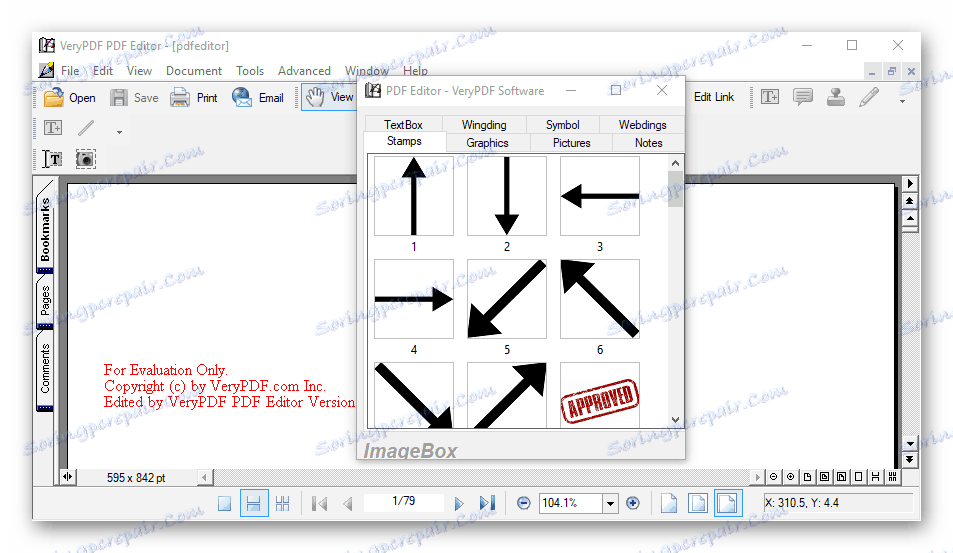The image size is (953, 553).
Task: Jump to the last page
Action: coord(487,504)
